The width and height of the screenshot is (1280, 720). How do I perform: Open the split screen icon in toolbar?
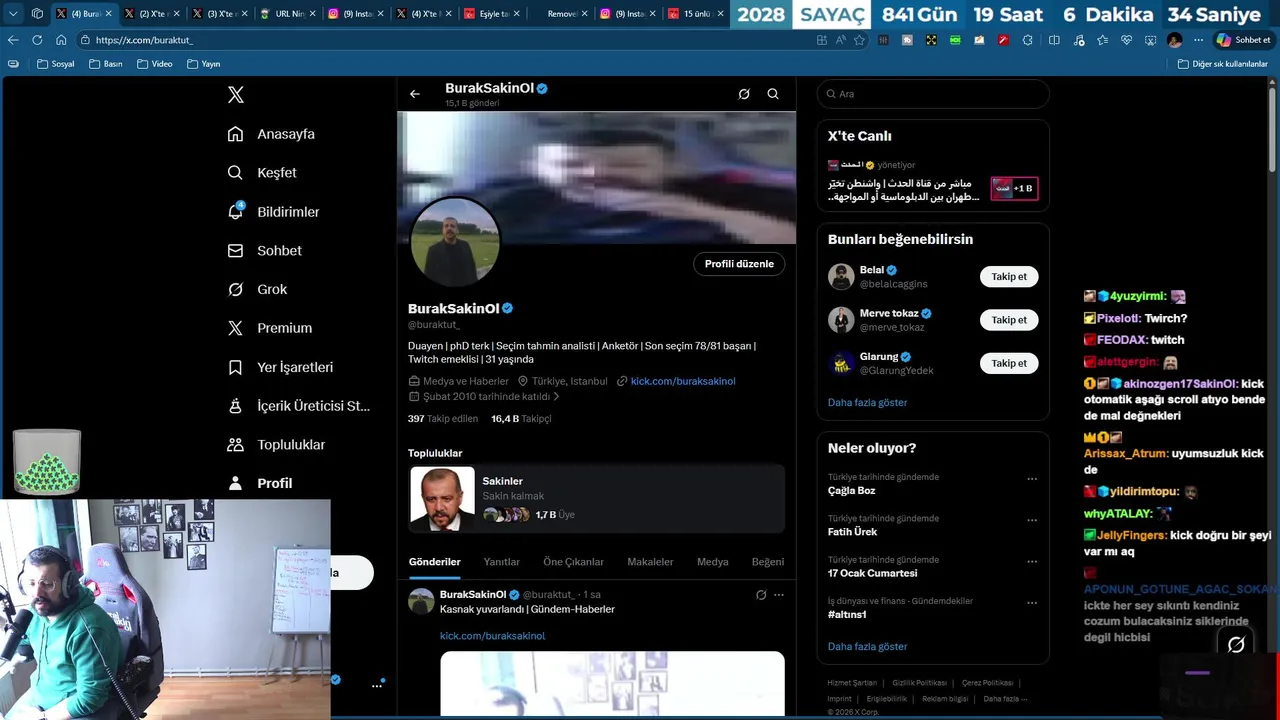pos(1054,40)
